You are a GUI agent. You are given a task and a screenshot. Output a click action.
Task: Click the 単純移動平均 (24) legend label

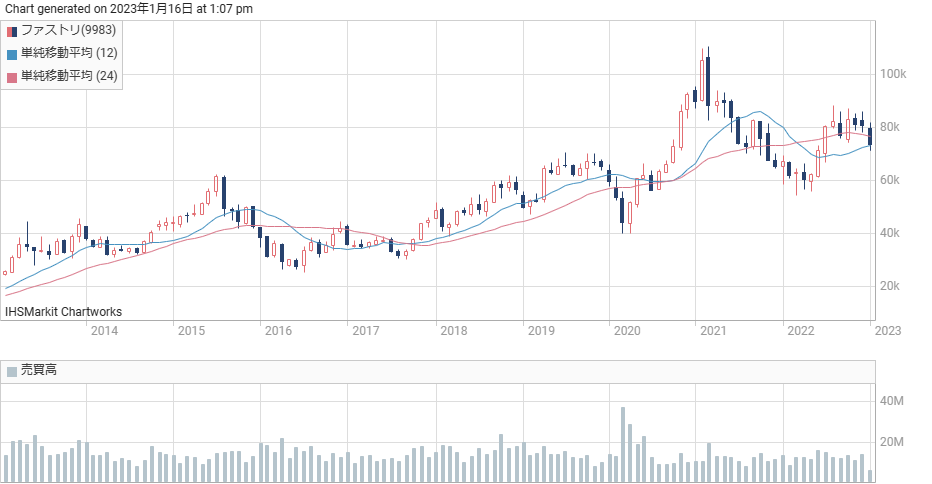69,76
